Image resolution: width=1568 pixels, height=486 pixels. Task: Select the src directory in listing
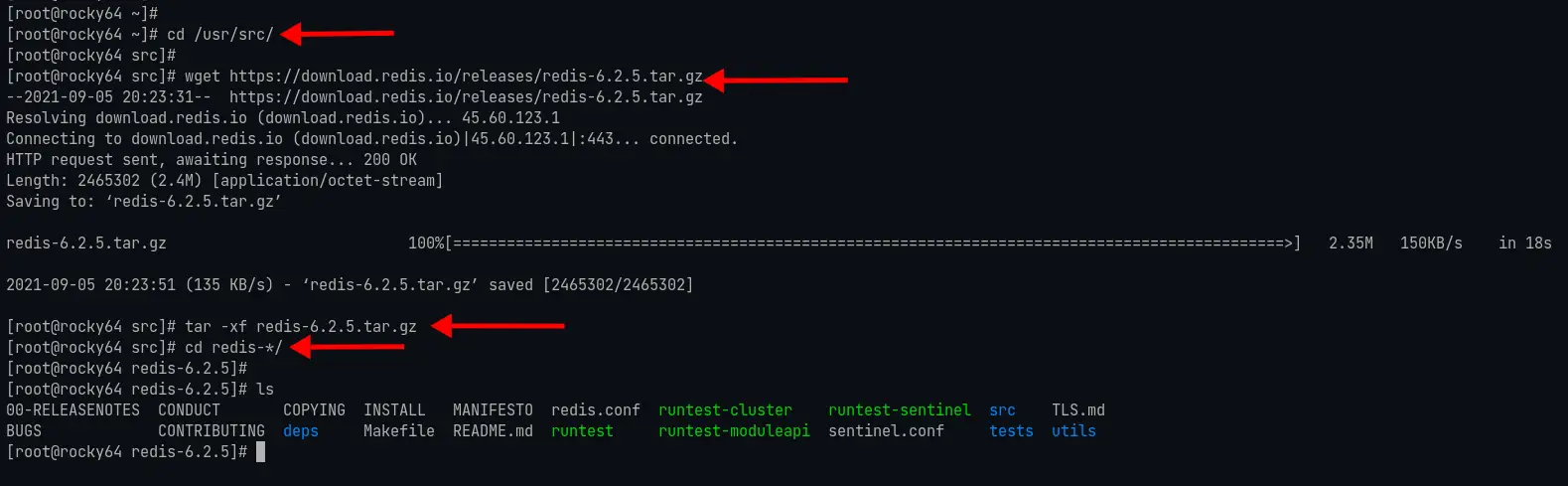pos(1002,410)
